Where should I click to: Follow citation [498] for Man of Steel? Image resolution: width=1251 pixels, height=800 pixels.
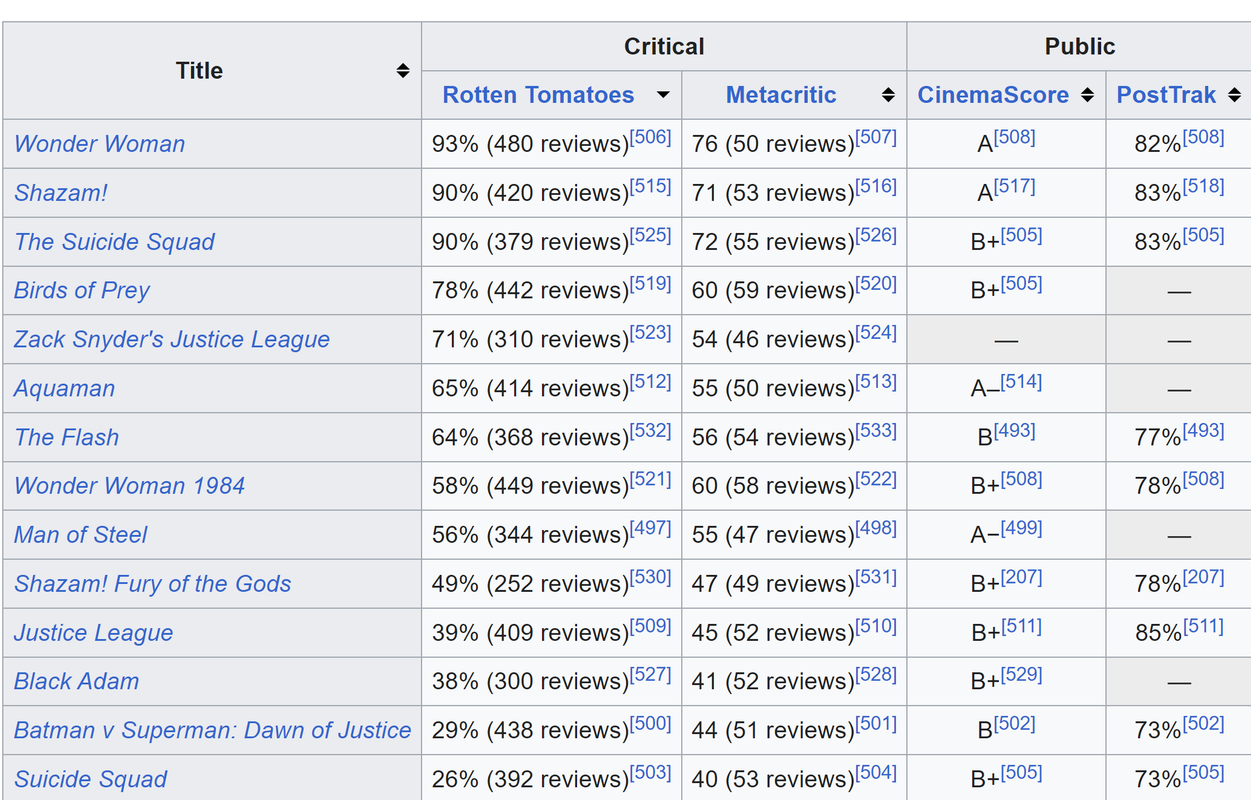pyautogui.click(x=876, y=529)
